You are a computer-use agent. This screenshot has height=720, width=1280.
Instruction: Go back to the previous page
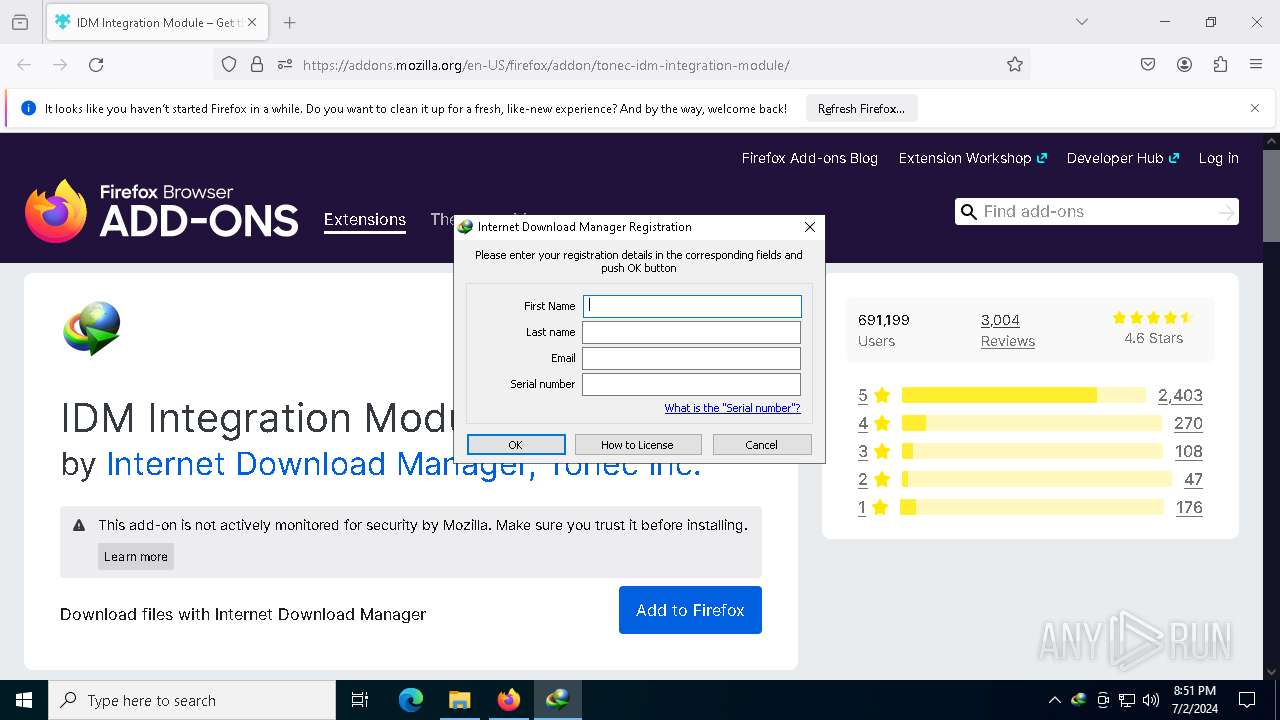point(24,65)
